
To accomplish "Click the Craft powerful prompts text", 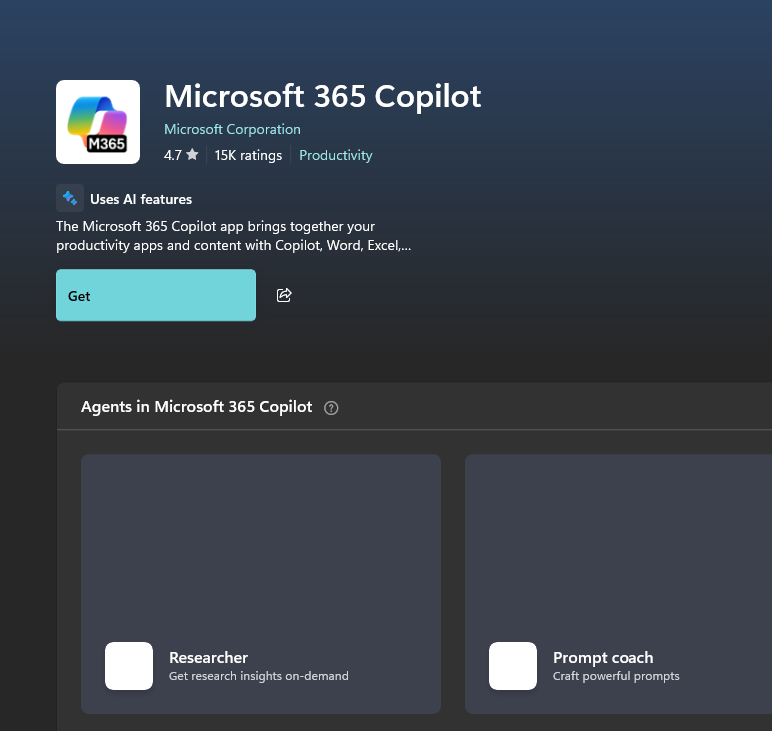I will (x=616, y=676).
